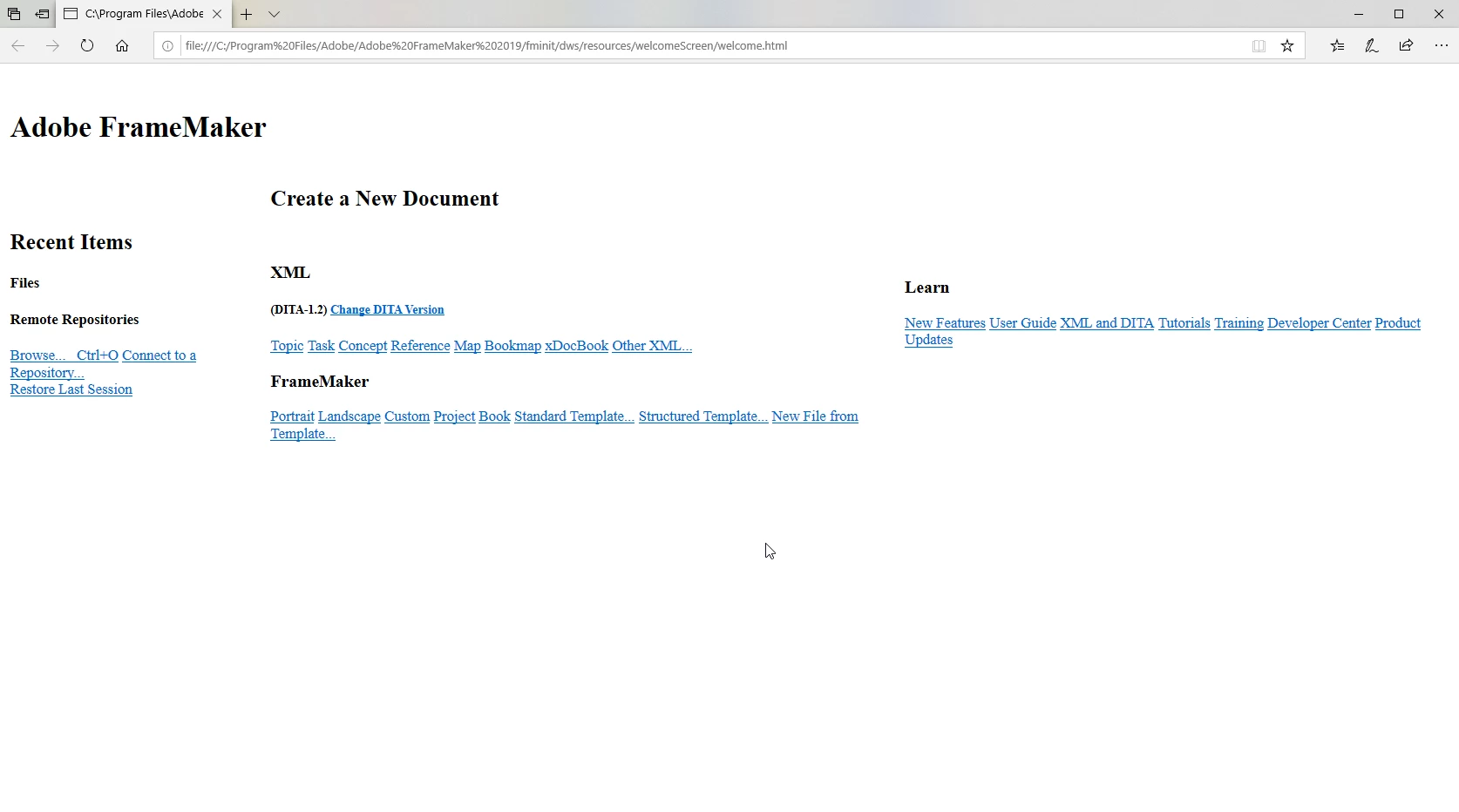Show site information icon in address bar

pyautogui.click(x=167, y=45)
